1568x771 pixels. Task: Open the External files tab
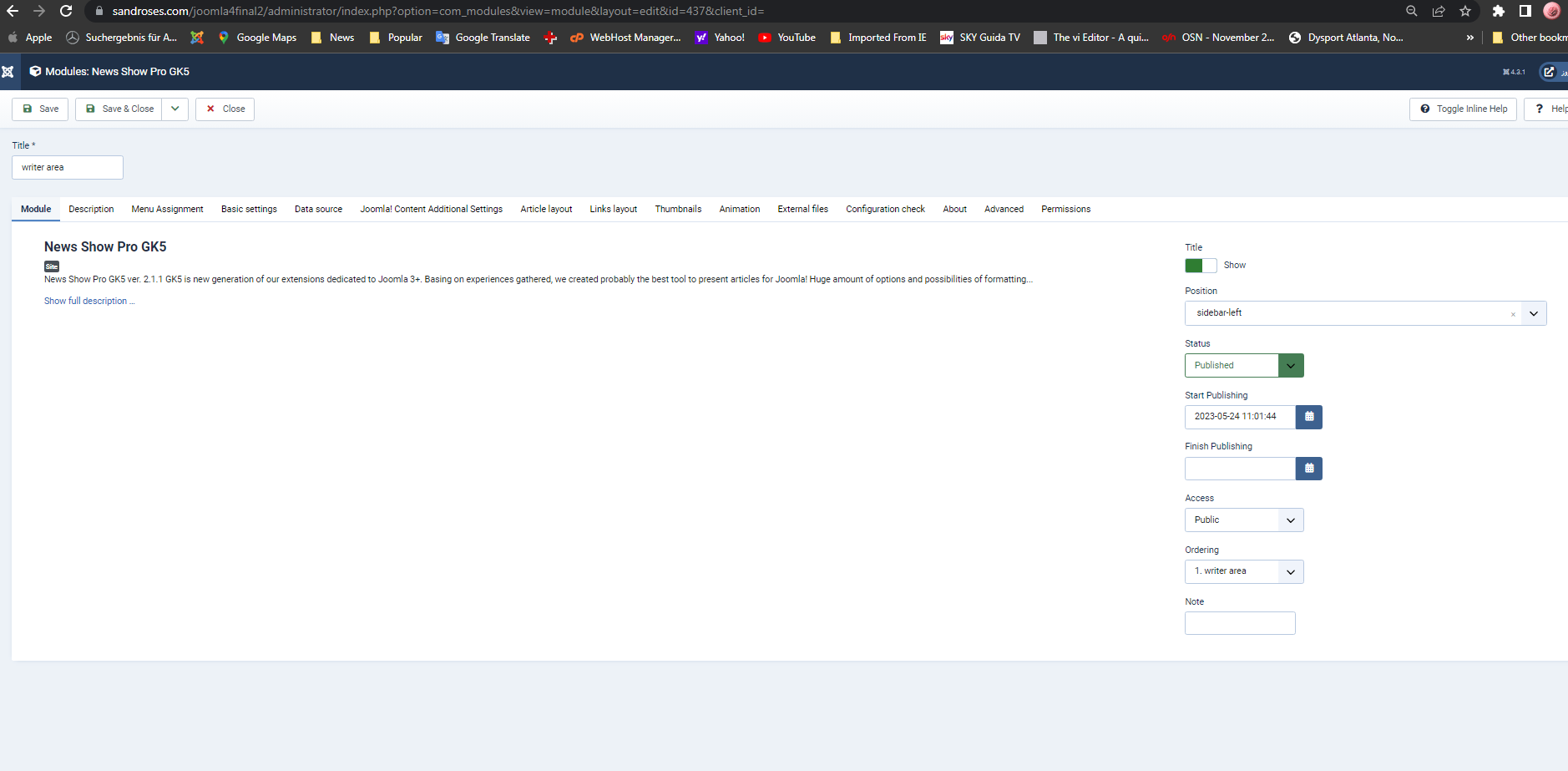802,210
